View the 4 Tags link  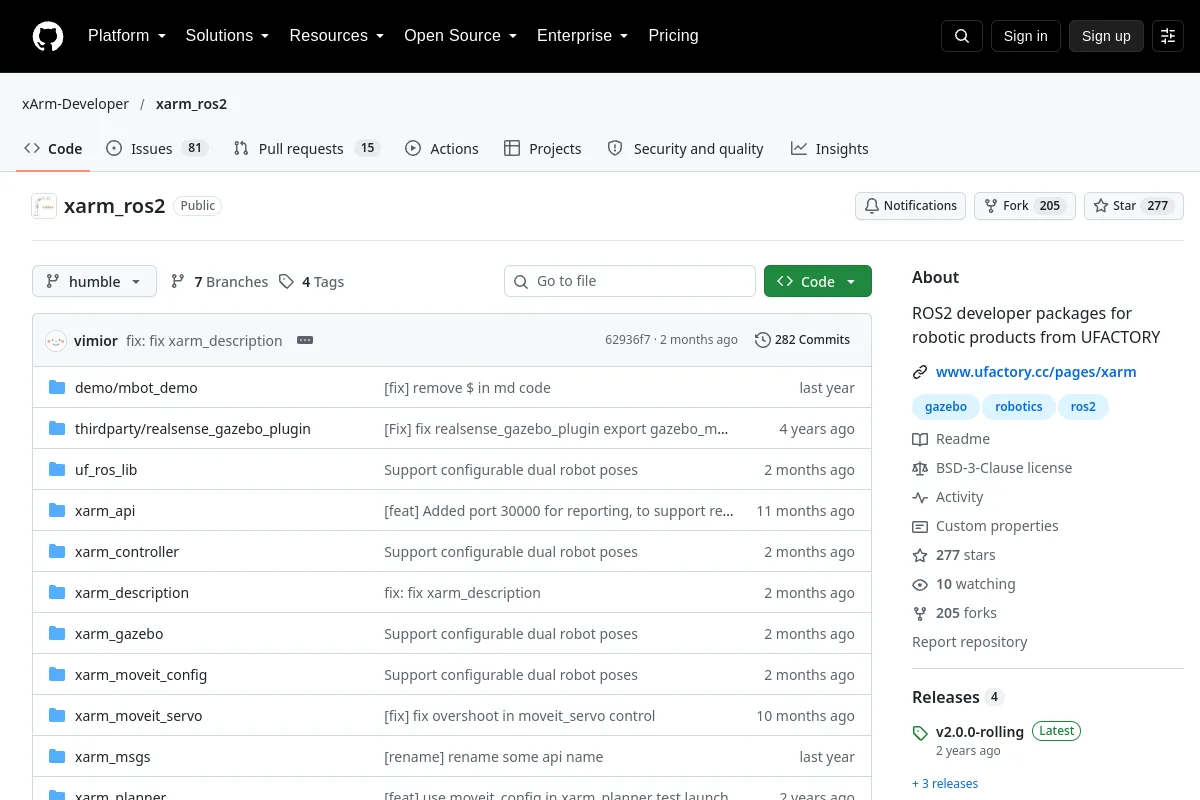311,282
